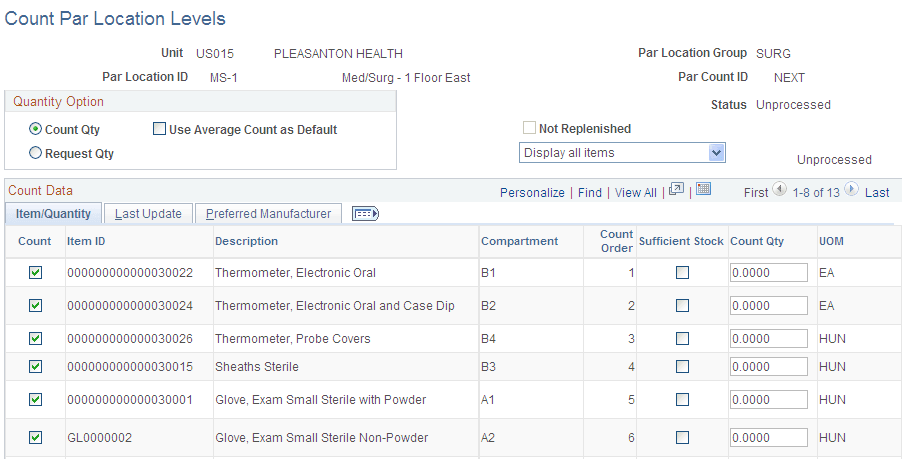Enable Use Average Count as Default

point(159,129)
